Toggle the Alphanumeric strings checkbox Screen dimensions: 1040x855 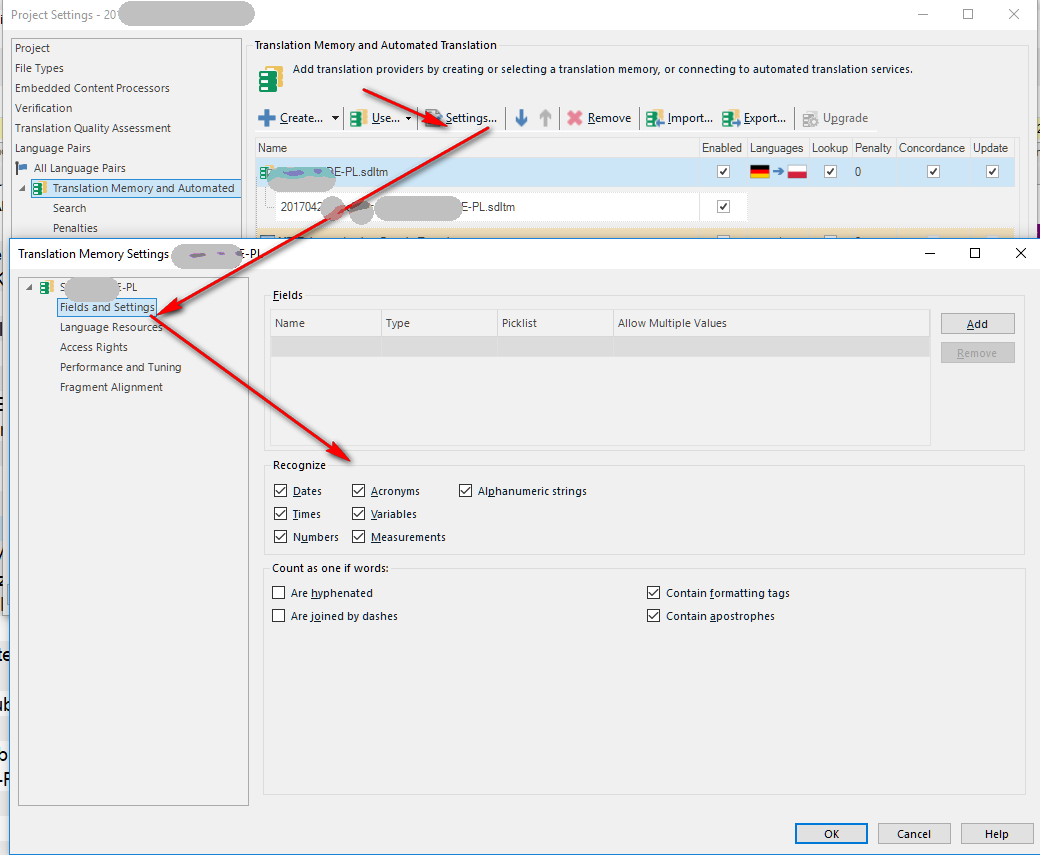coord(466,491)
